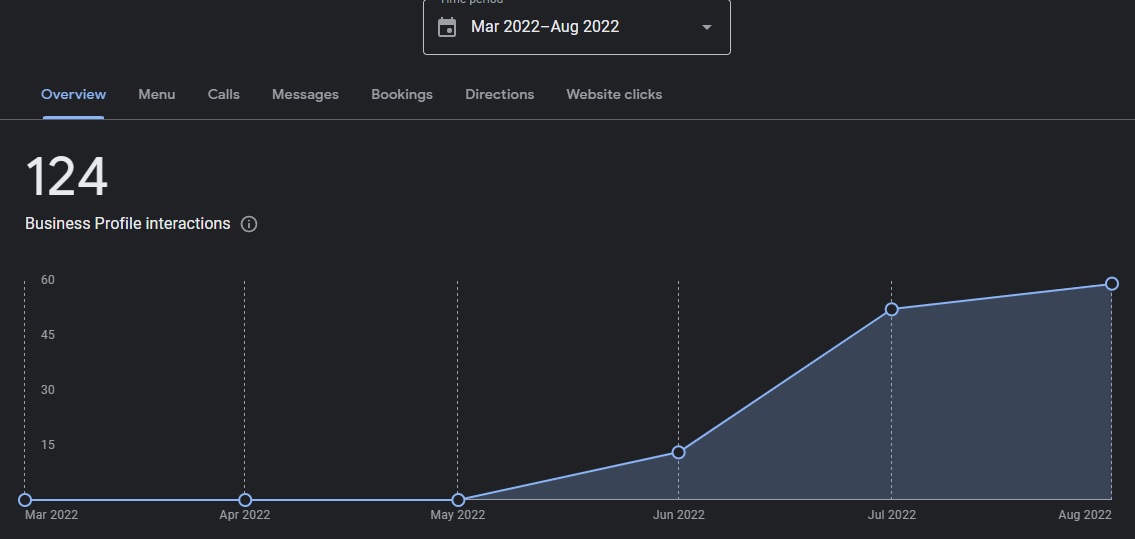Click the Apr 2022 axis label

coord(245,515)
